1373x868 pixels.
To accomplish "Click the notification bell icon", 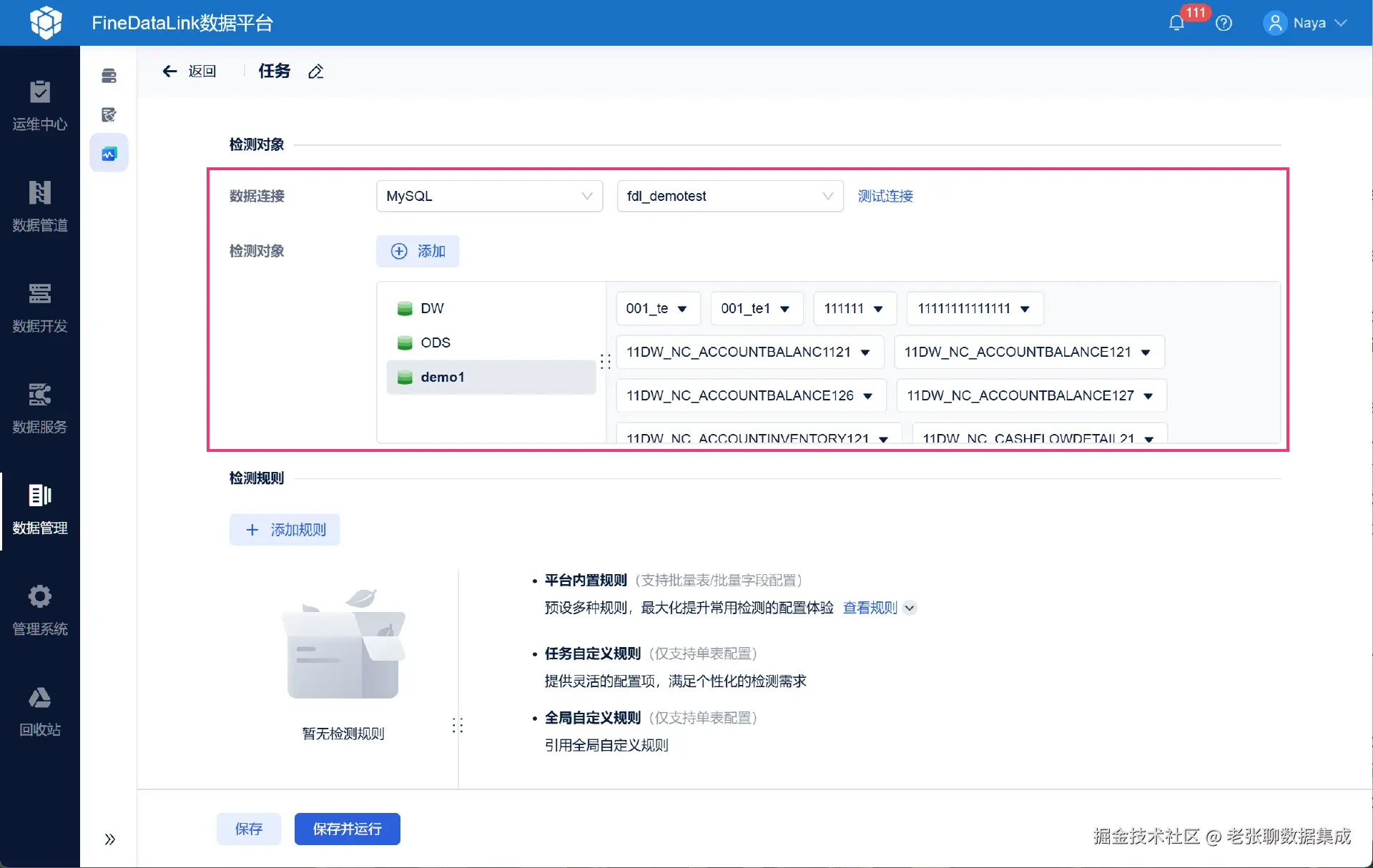I will (1176, 23).
